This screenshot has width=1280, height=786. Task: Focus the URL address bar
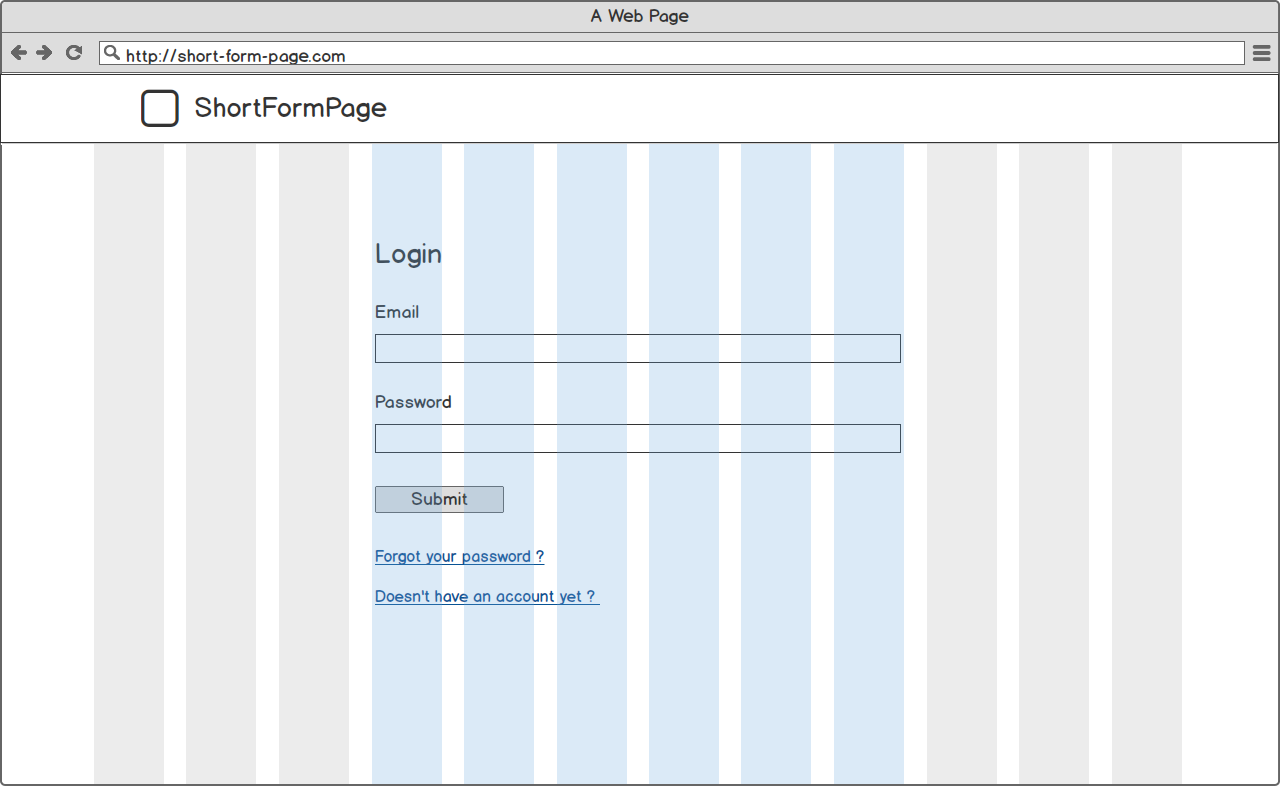[x=672, y=53]
